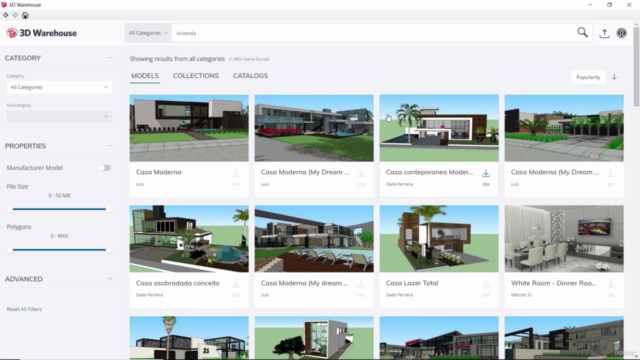Download Casa conteporanea Moder... model
The width and height of the screenshot is (640, 360).
click(486, 173)
